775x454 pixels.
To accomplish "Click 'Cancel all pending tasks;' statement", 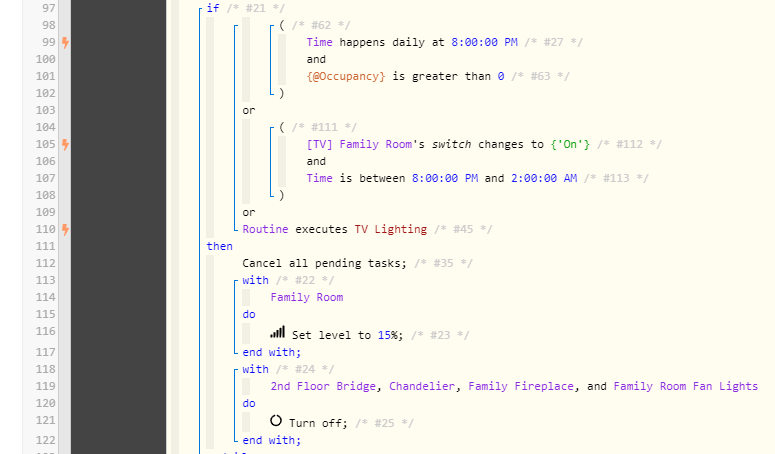I will pos(324,263).
